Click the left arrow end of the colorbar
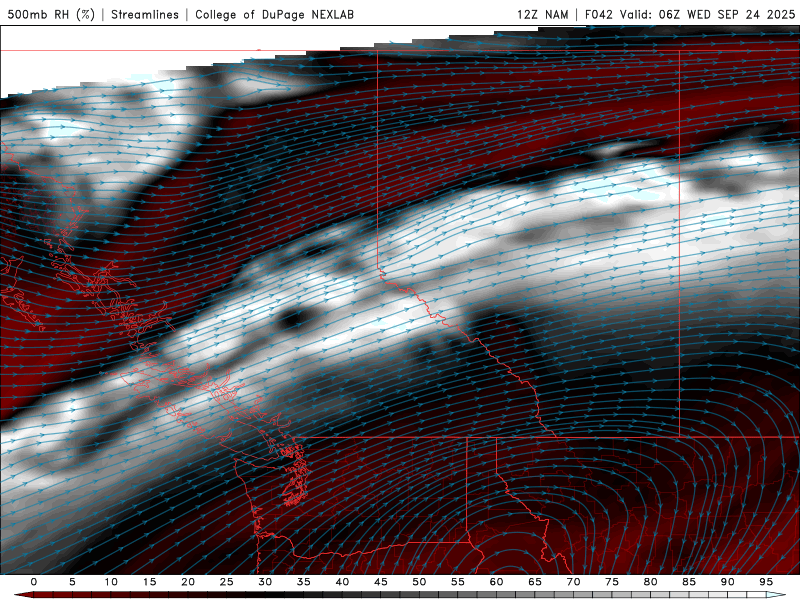 coord(23,595)
